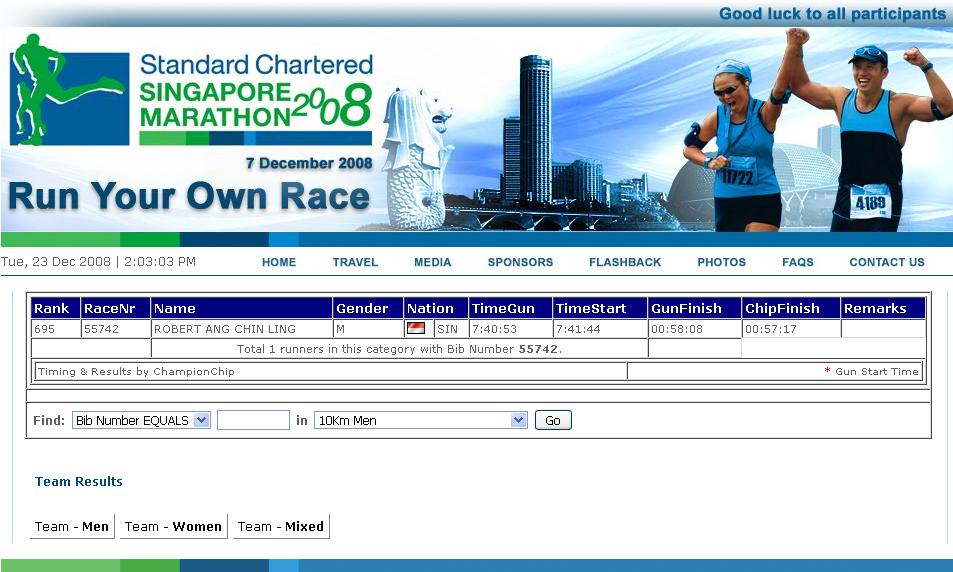Go to CONTACT US

coord(887,262)
